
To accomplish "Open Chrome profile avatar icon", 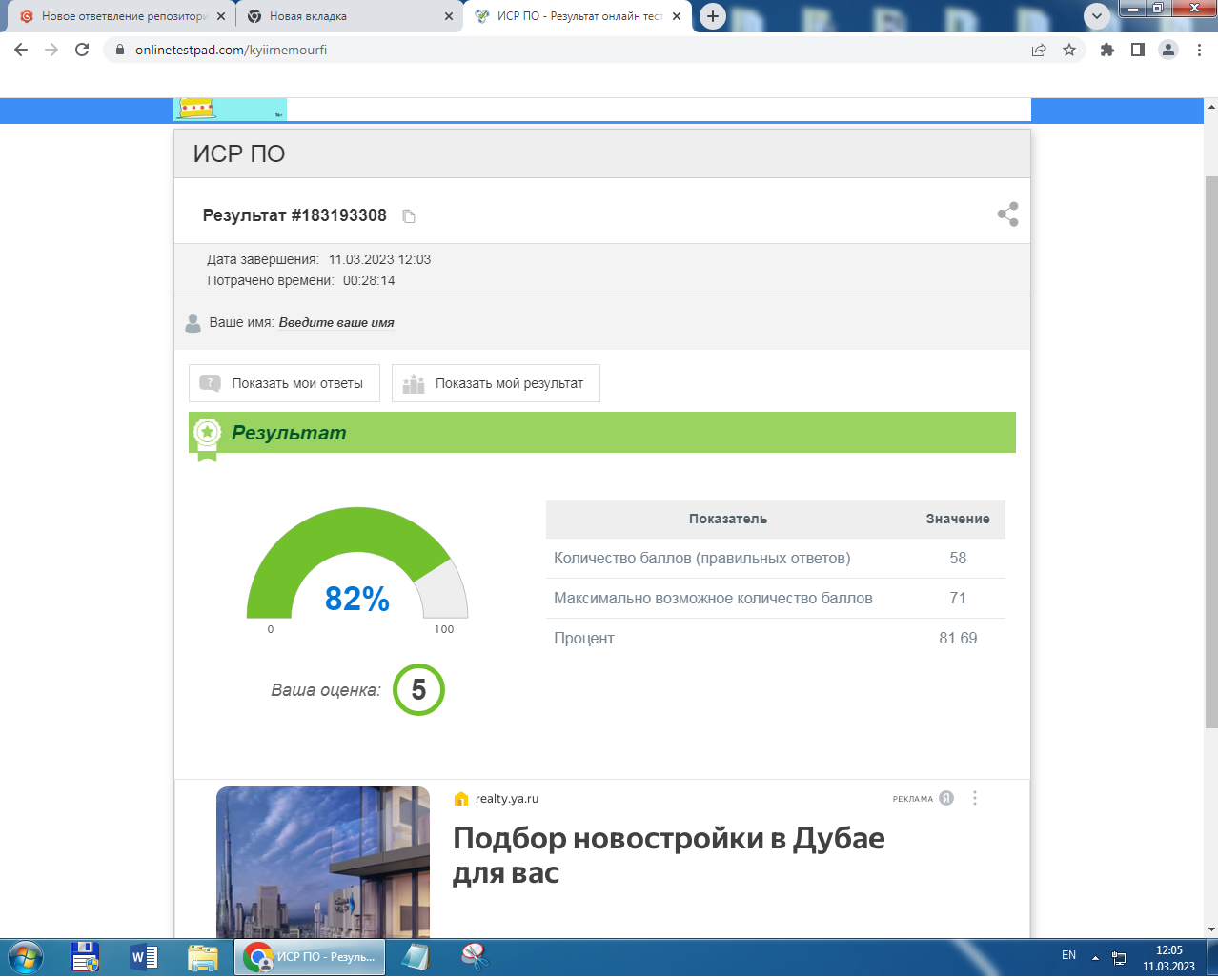I will pos(1167,50).
